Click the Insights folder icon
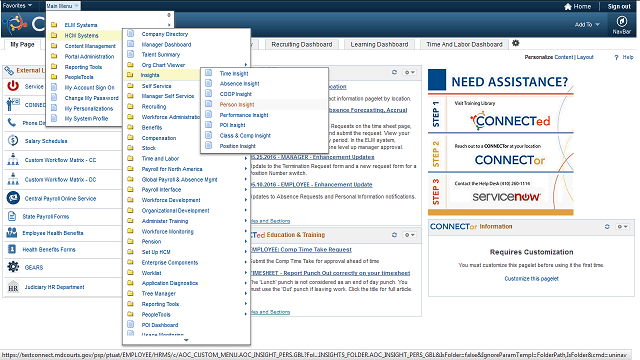Image resolution: width=640 pixels, height=360 pixels. (130, 75)
